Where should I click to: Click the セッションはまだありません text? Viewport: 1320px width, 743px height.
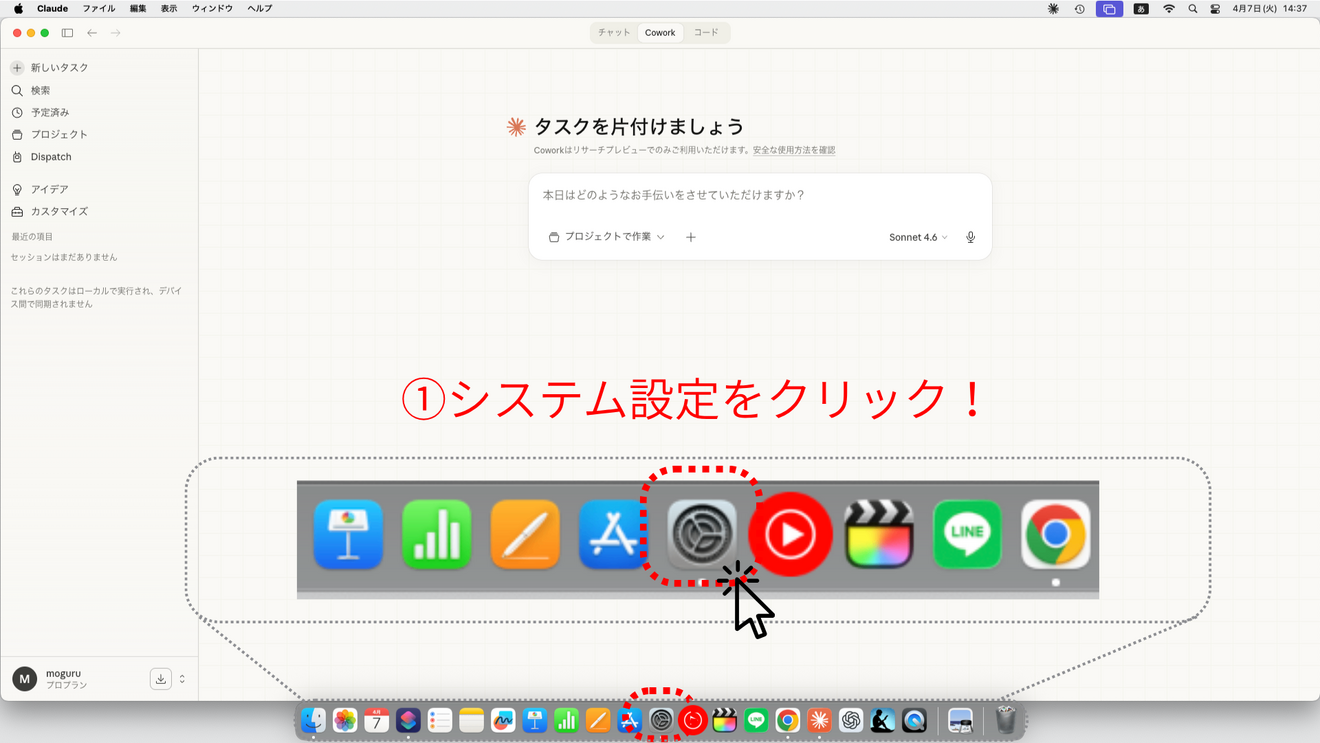click(x=64, y=257)
